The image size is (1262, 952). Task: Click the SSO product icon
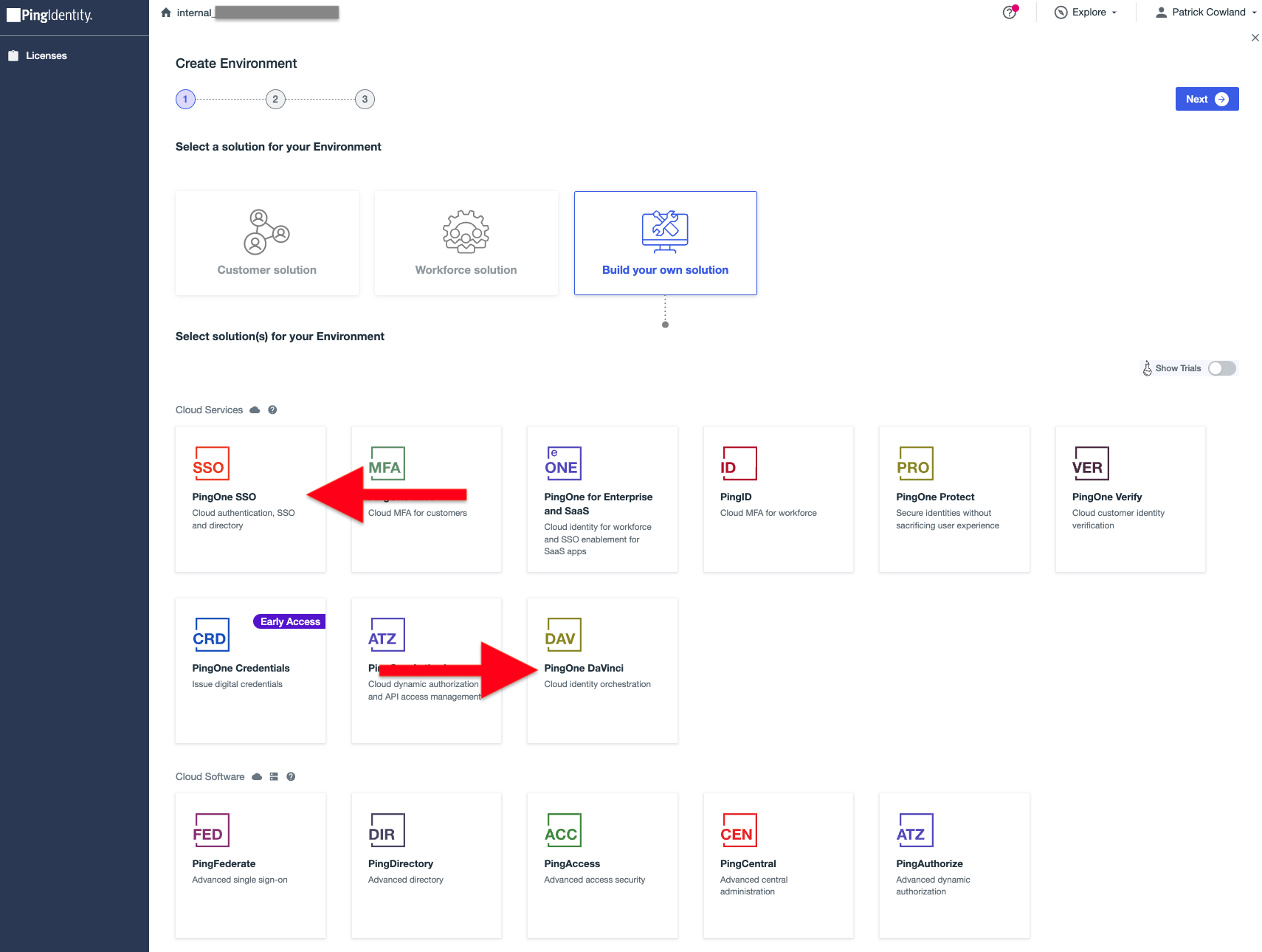click(x=211, y=463)
